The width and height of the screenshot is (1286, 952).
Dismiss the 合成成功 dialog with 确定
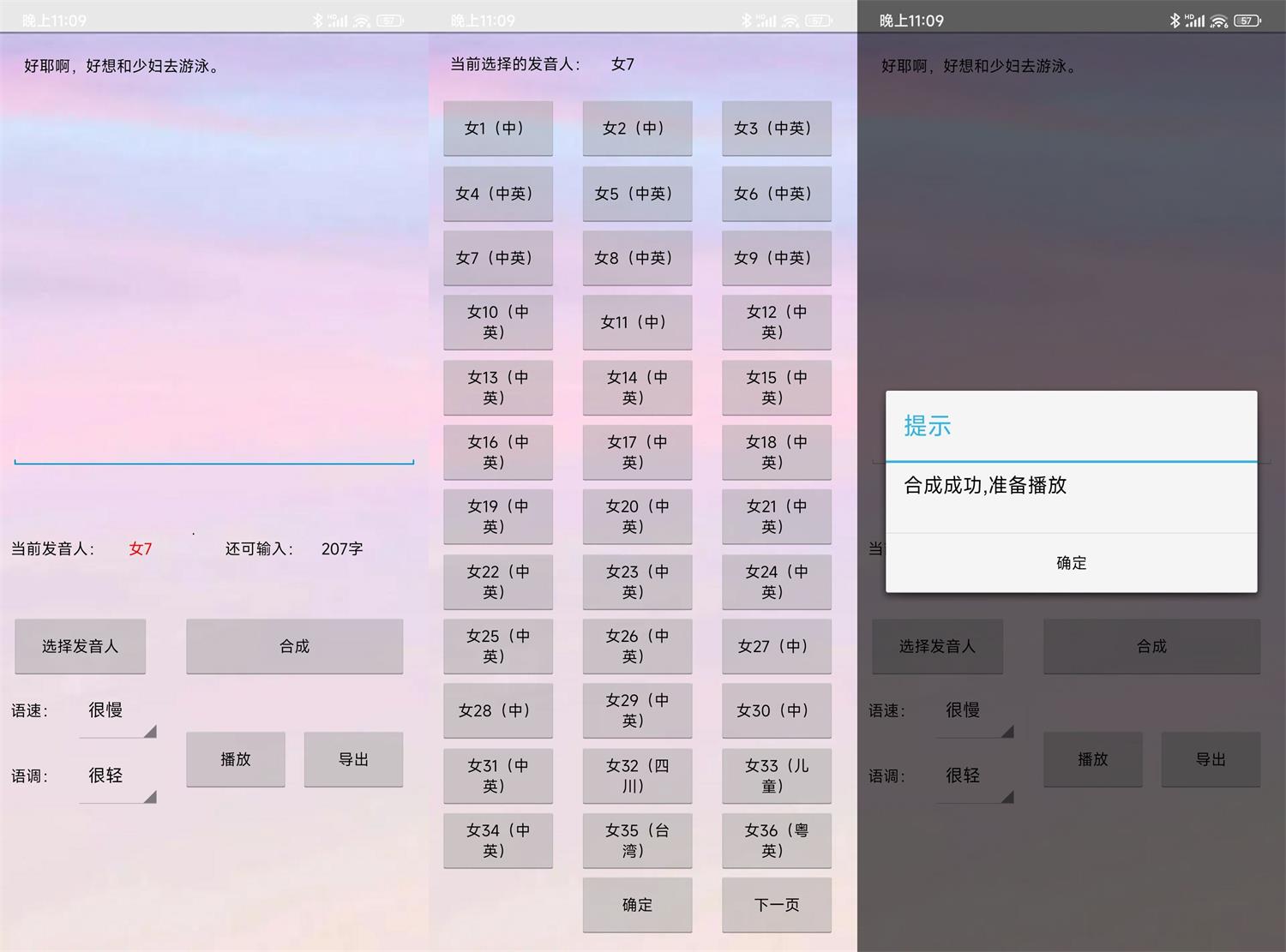[1070, 563]
